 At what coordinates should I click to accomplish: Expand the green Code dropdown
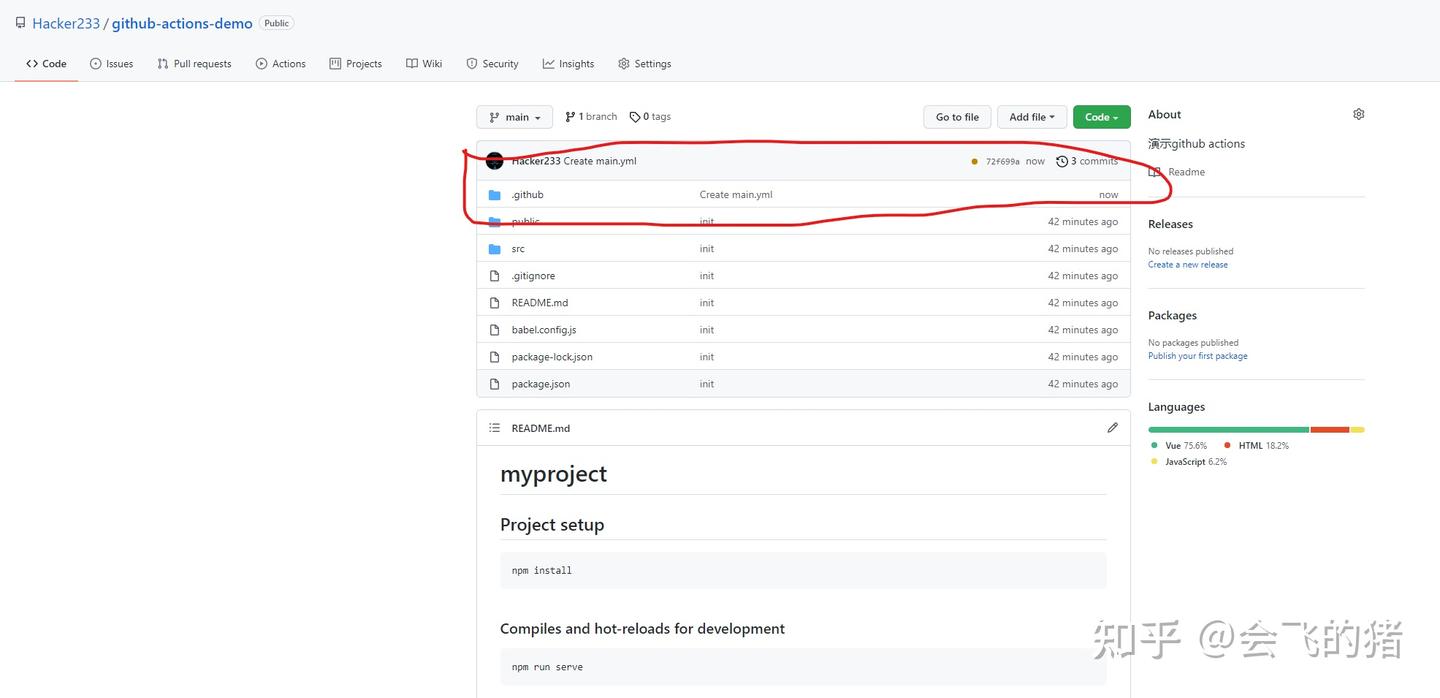point(1101,116)
